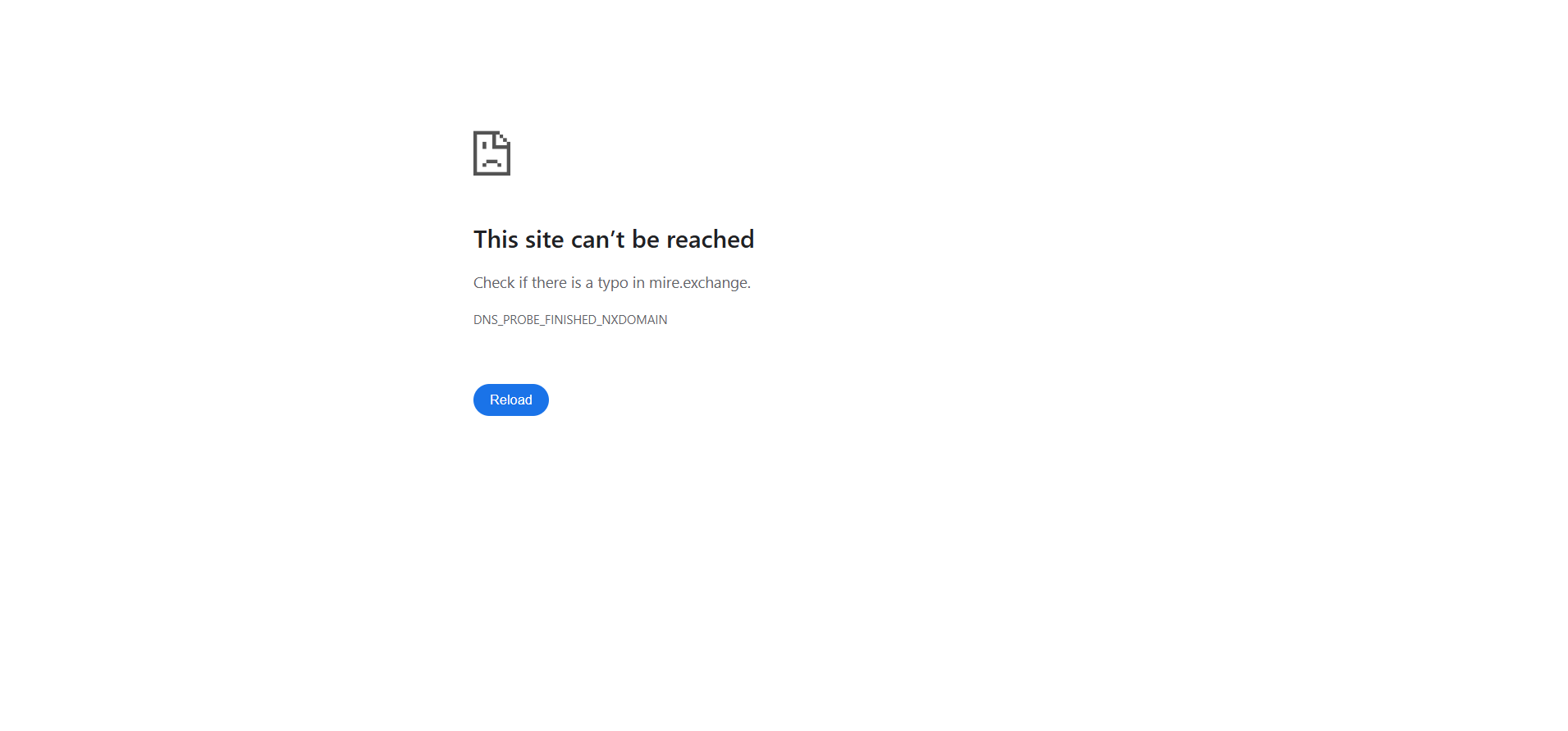The height and width of the screenshot is (731, 1568).
Task: Click the word 'This' in the heading
Action: [x=496, y=240]
